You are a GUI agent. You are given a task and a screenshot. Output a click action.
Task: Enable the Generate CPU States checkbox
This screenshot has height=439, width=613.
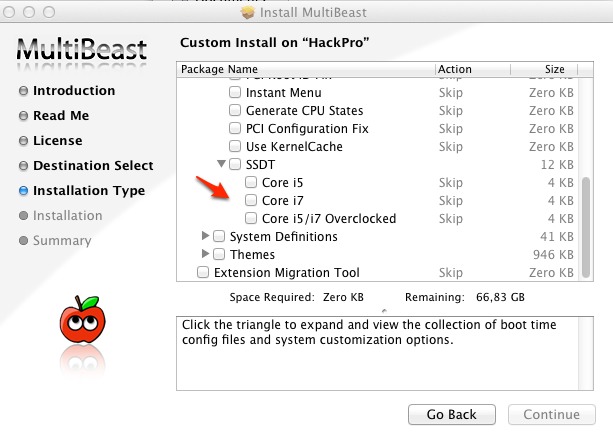pos(235,110)
